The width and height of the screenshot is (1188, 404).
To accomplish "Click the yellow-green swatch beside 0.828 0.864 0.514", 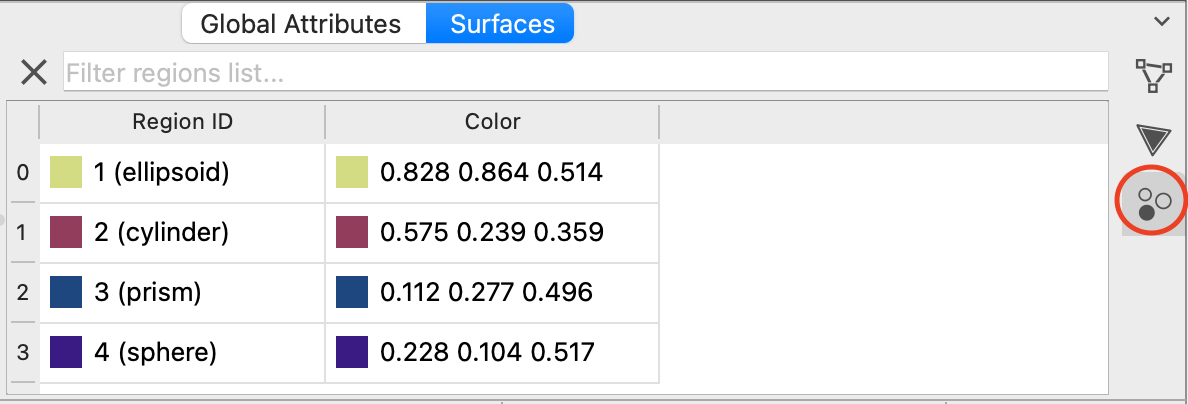I will click(352, 173).
